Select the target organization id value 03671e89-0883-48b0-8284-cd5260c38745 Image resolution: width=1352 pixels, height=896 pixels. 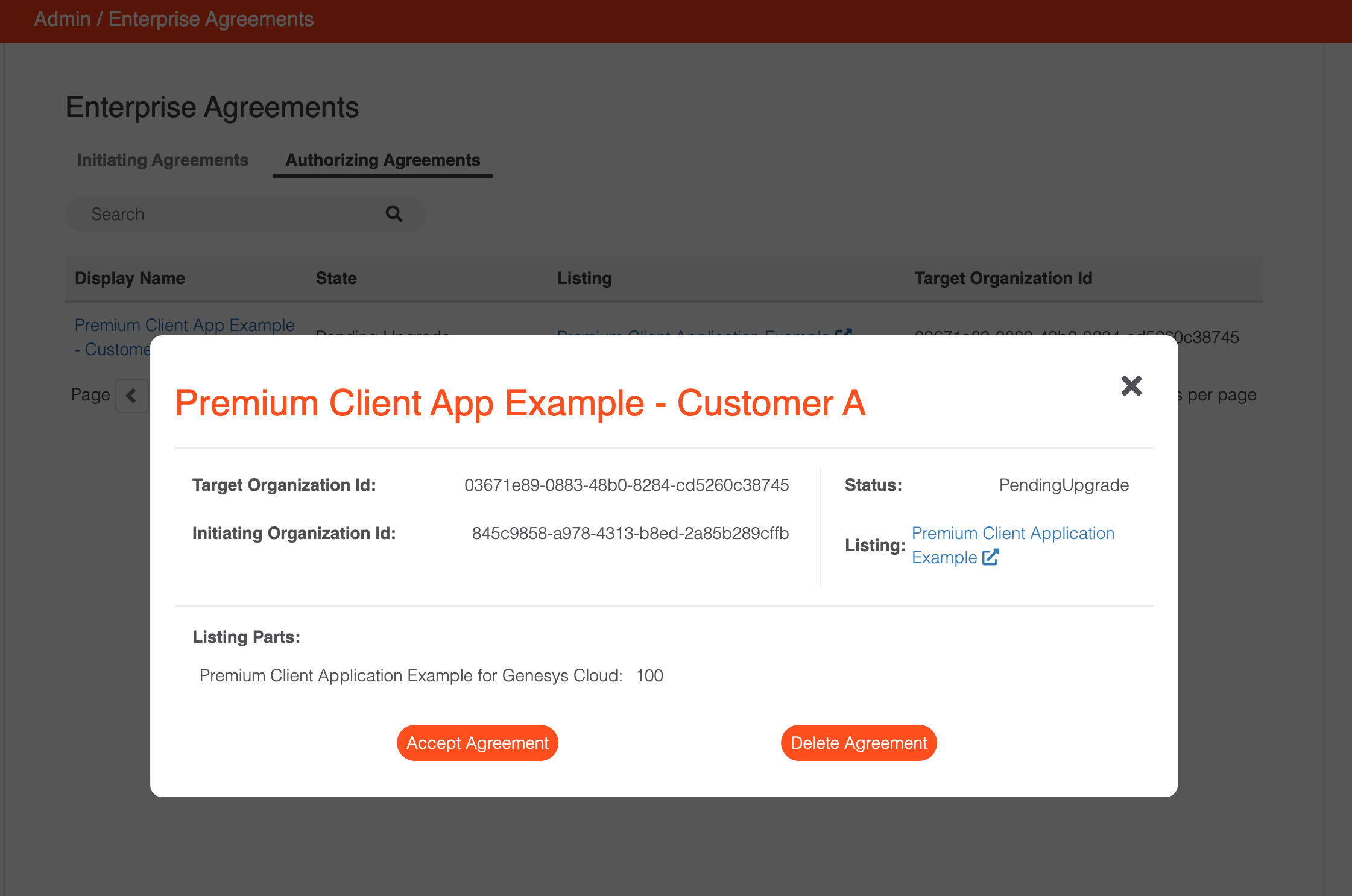tap(627, 485)
